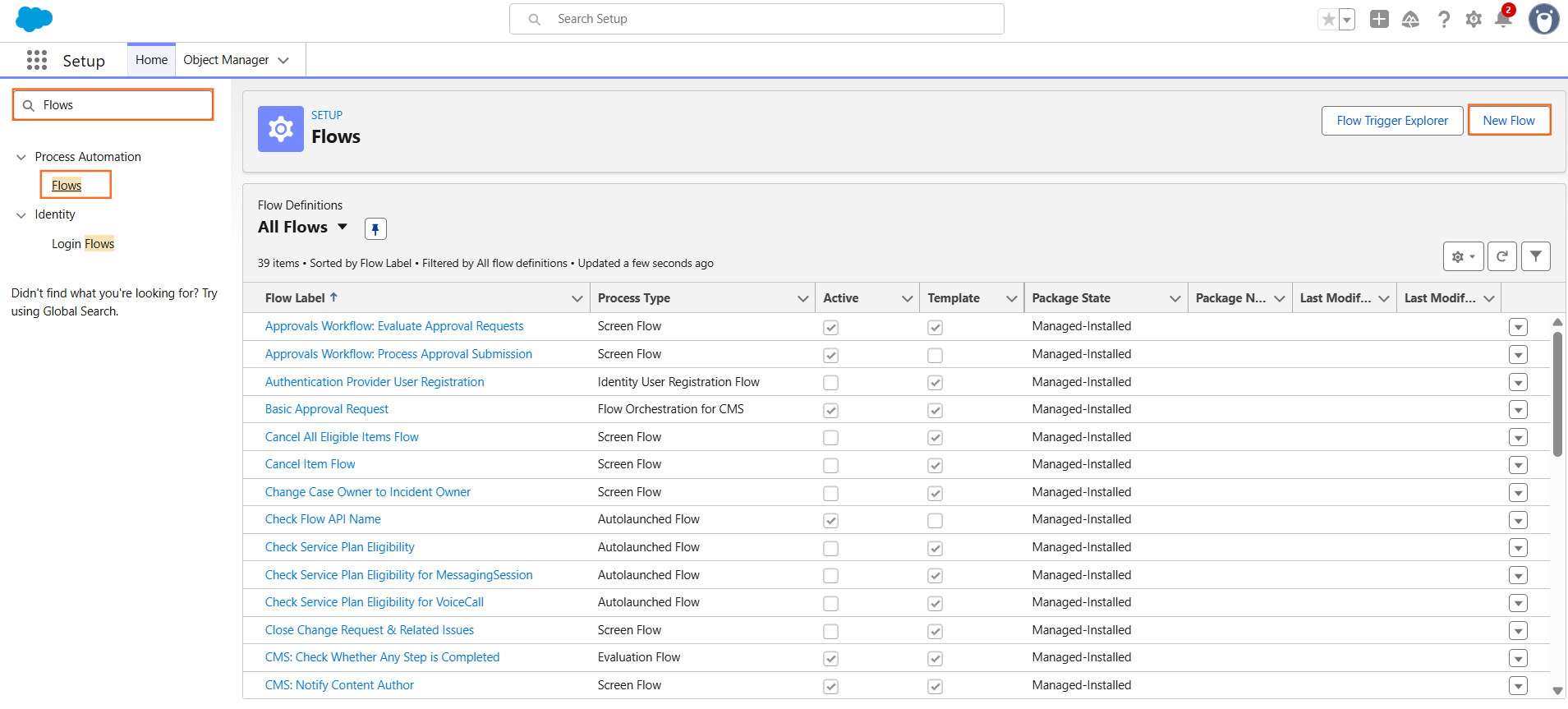Open Check Service Plan Eligibility for MessagingSession

click(x=398, y=575)
